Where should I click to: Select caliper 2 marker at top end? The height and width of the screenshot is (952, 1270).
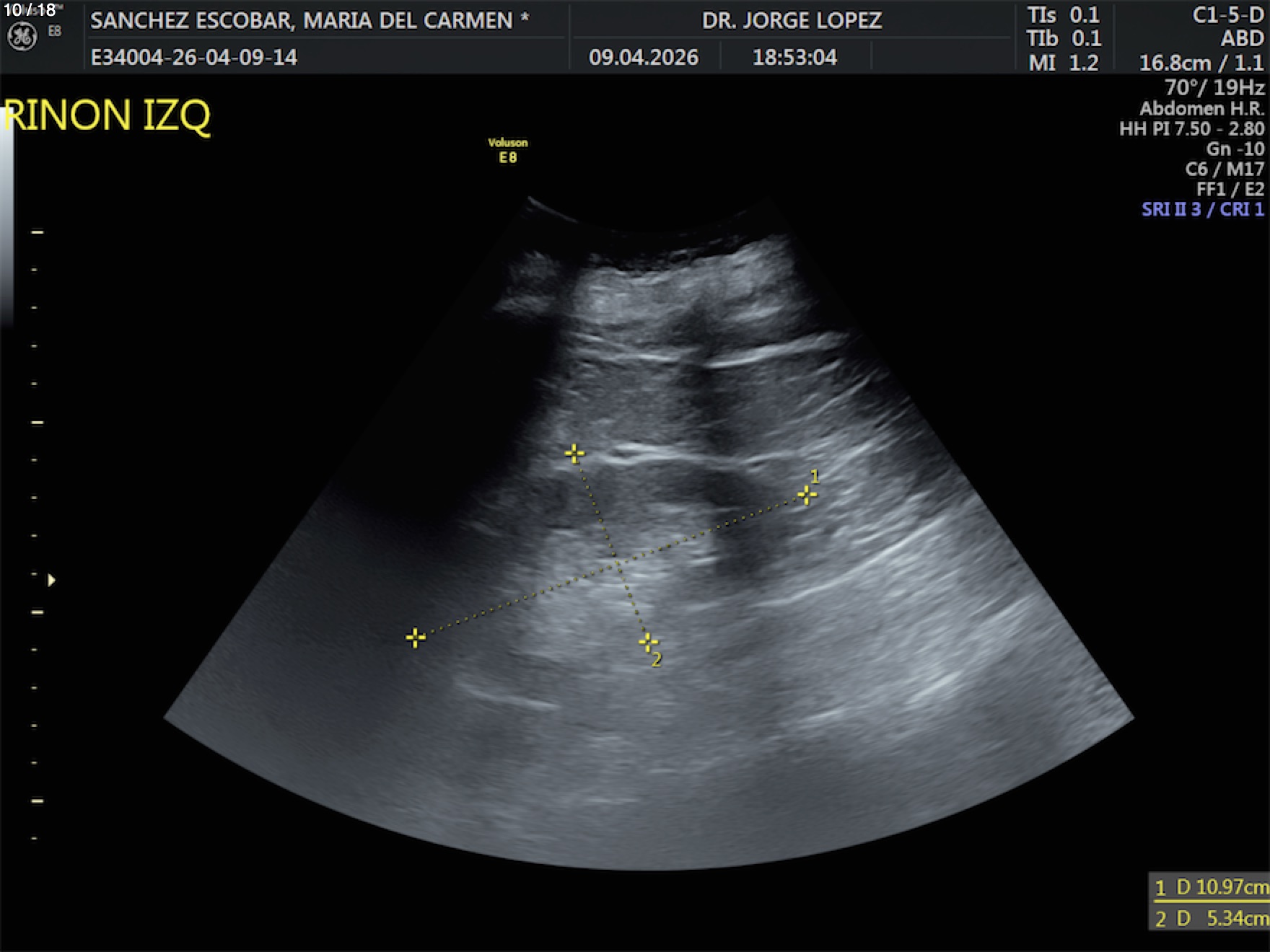(x=574, y=454)
